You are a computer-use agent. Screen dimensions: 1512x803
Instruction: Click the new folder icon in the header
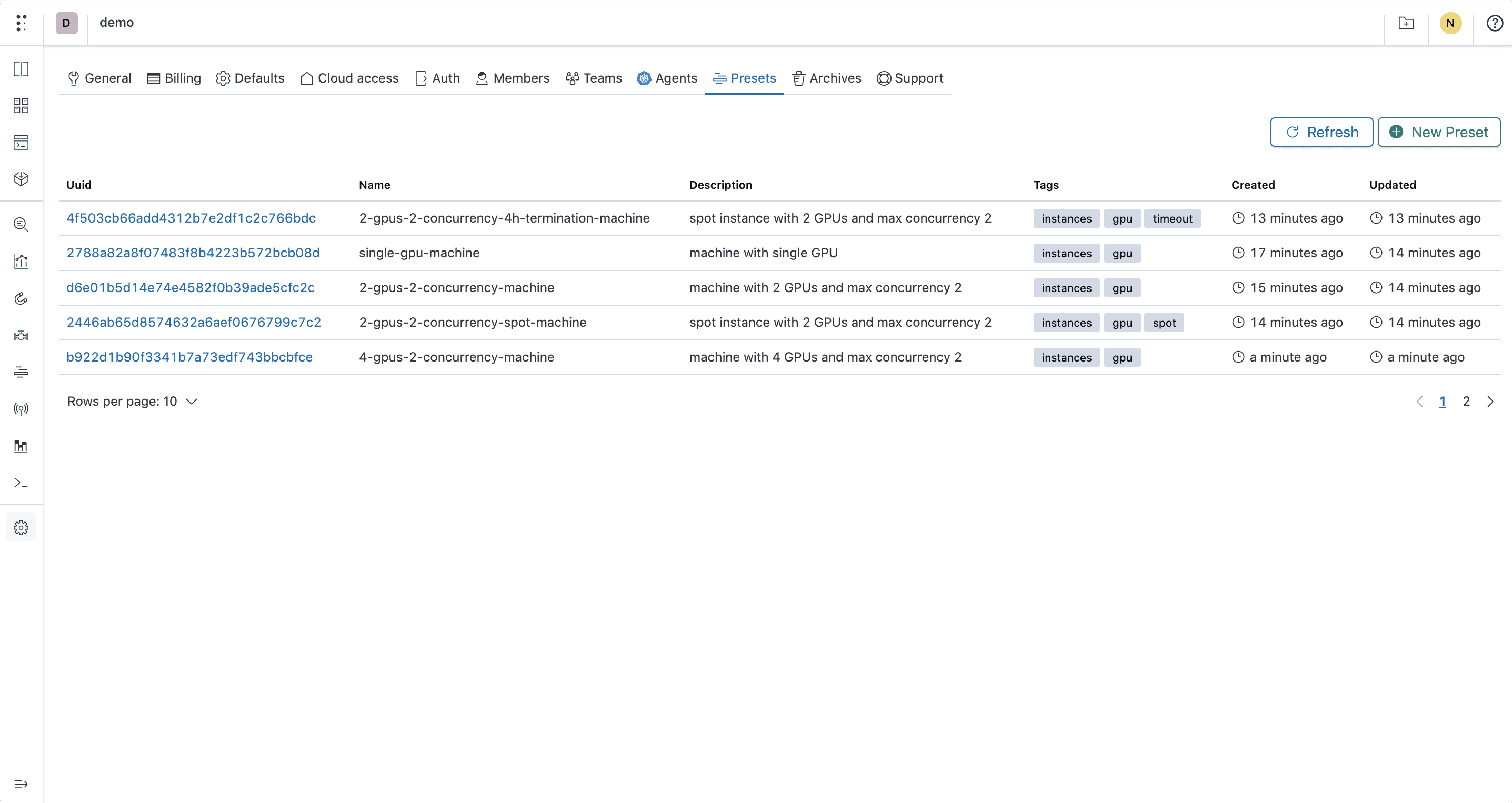[x=1406, y=24]
